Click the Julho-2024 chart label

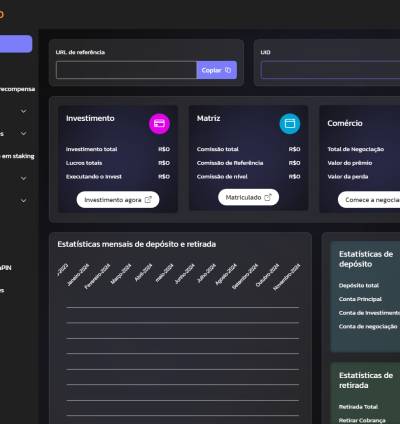[206, 273]
